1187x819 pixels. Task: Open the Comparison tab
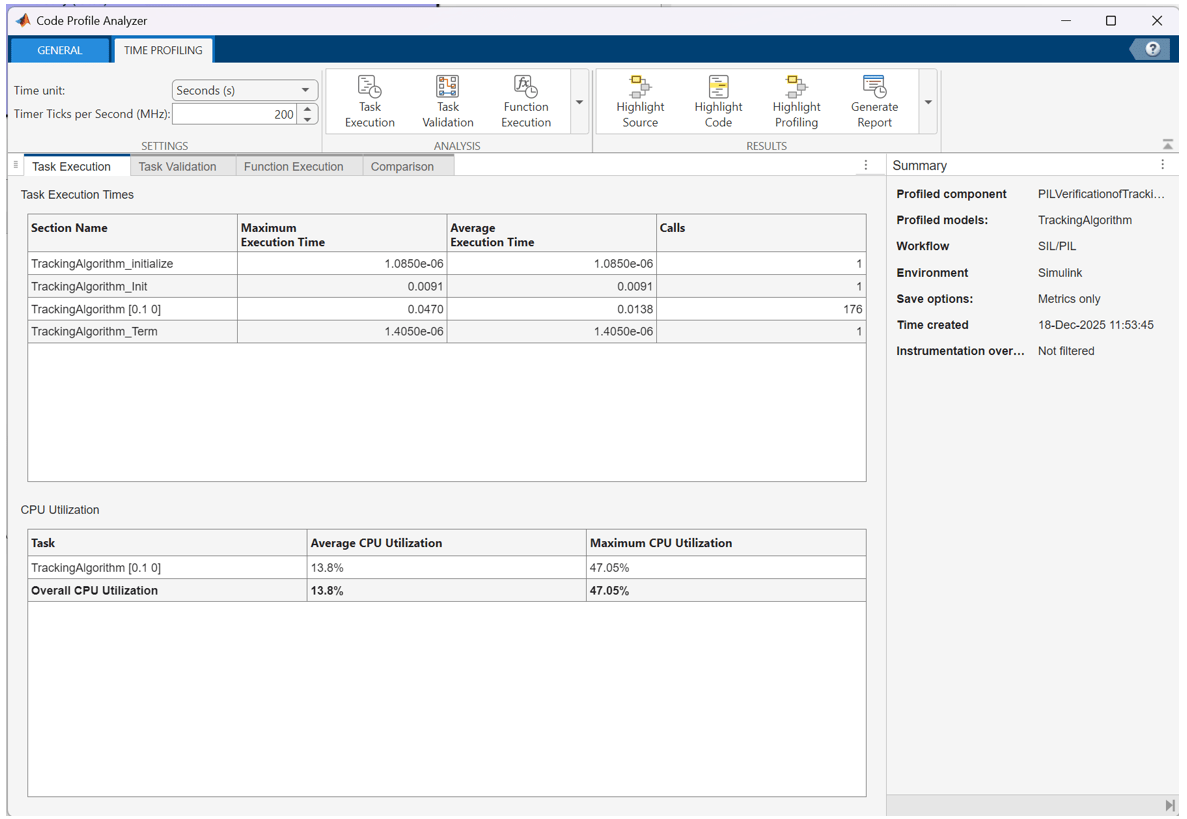click(x=402, y=167)
